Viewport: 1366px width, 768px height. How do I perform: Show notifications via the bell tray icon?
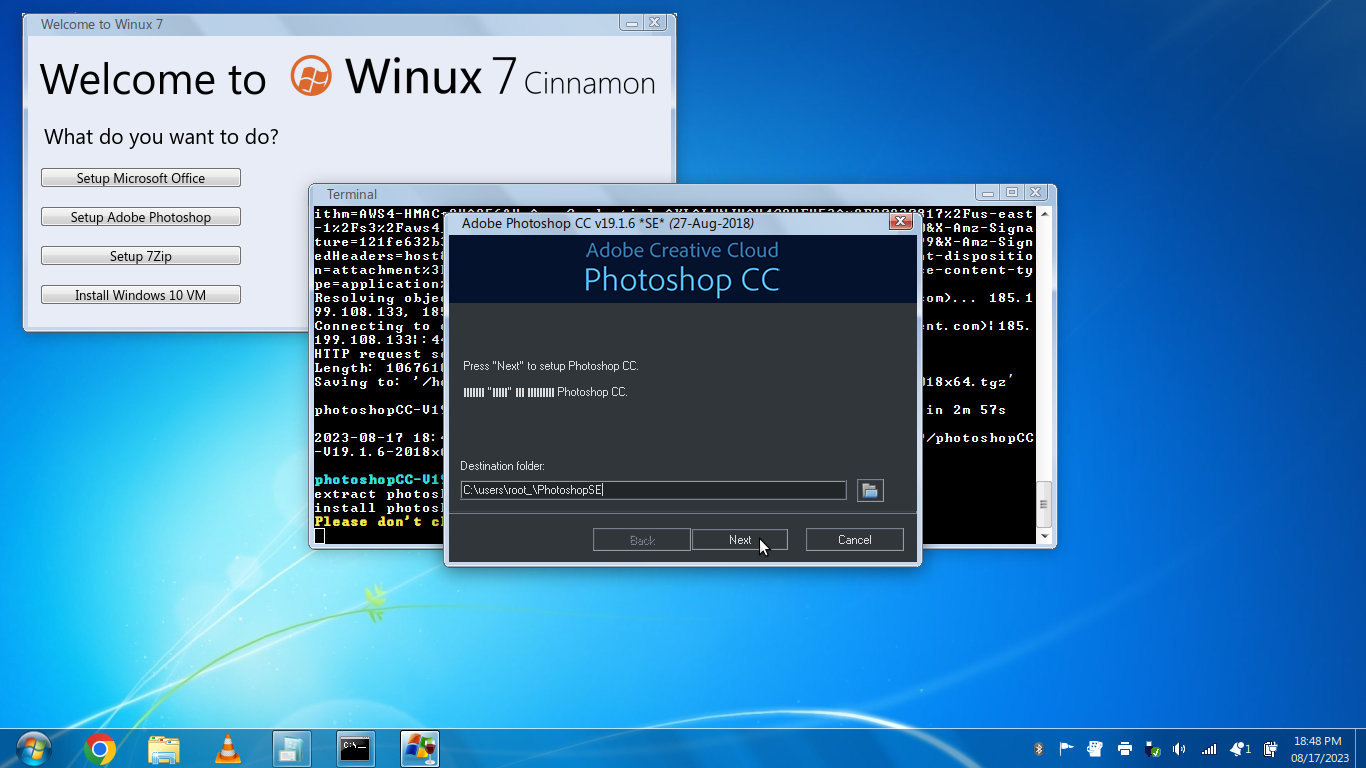click(1240, 749)
